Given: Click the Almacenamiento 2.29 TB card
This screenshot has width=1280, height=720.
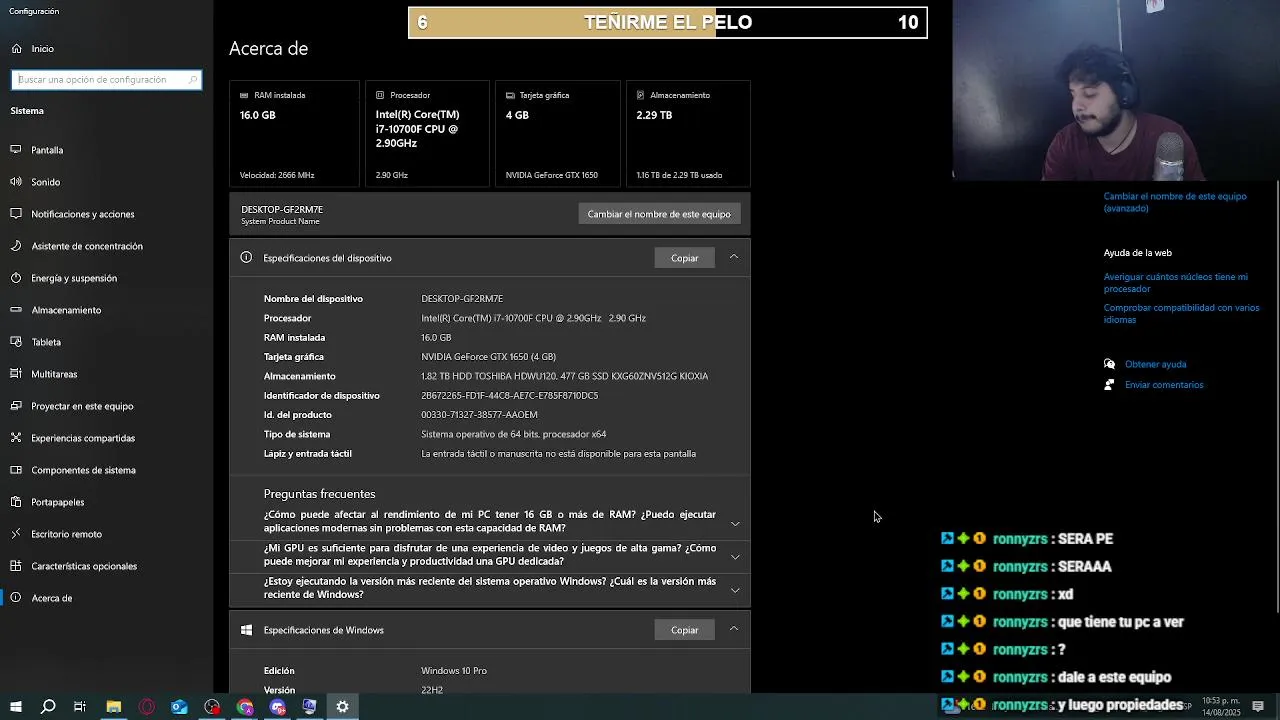Looking at the screenshot, I should point(688,133).
